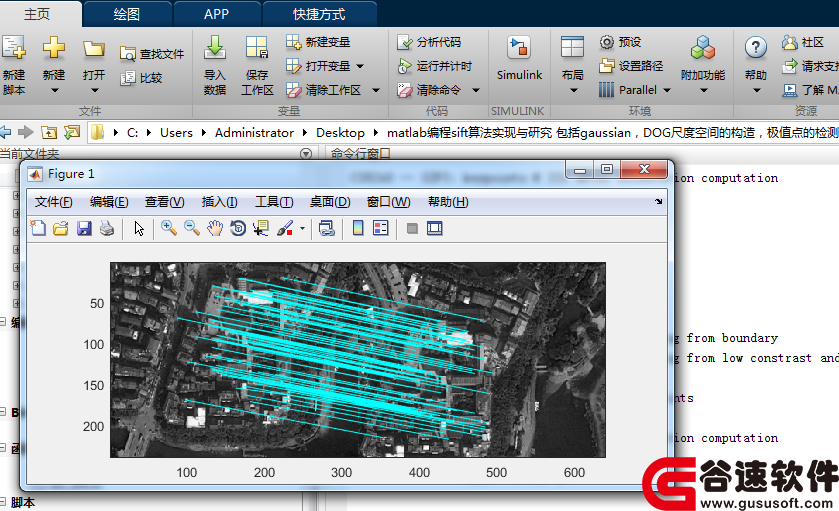Expand the Parallel dropdown arrow
This screenshot has height=511, width=839.
pyautogui.click(x=667, y=90)
